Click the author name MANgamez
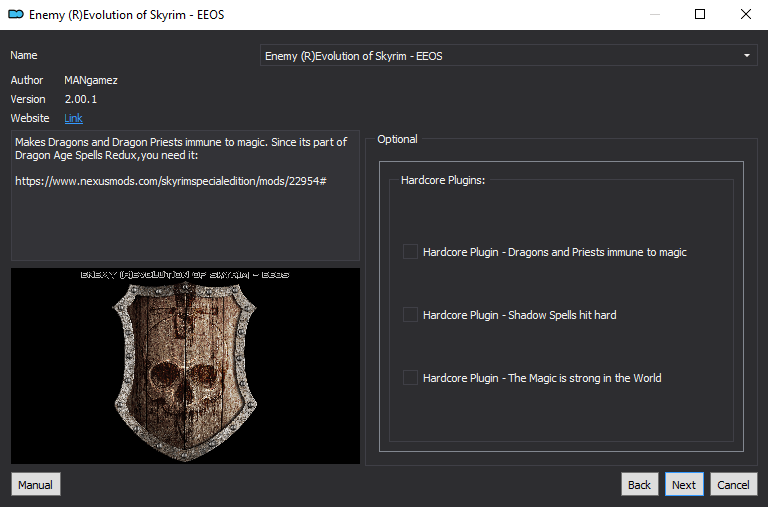Screen dimensions: 768x507 tap(91, 80)
